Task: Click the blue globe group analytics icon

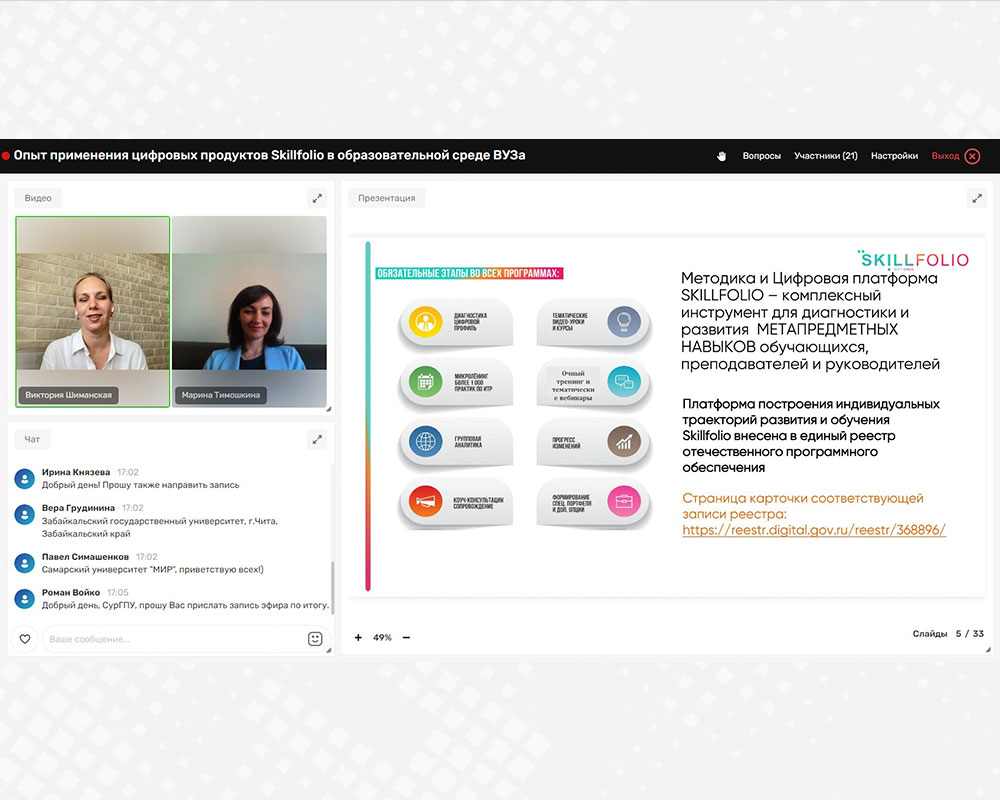Action: 425,441
